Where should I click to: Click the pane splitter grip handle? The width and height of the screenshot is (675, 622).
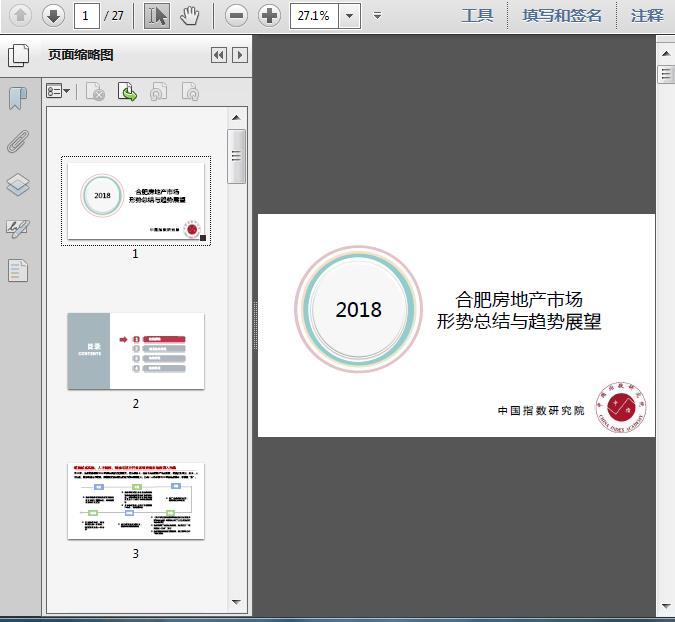coord(255,325)
